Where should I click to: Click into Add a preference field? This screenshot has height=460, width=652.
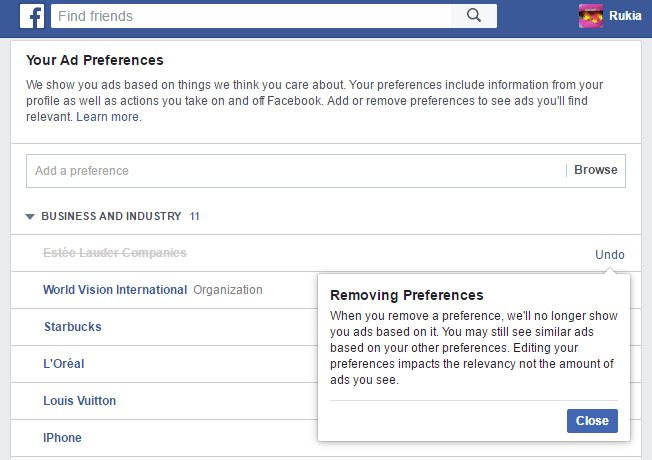(x=295, y=171)
